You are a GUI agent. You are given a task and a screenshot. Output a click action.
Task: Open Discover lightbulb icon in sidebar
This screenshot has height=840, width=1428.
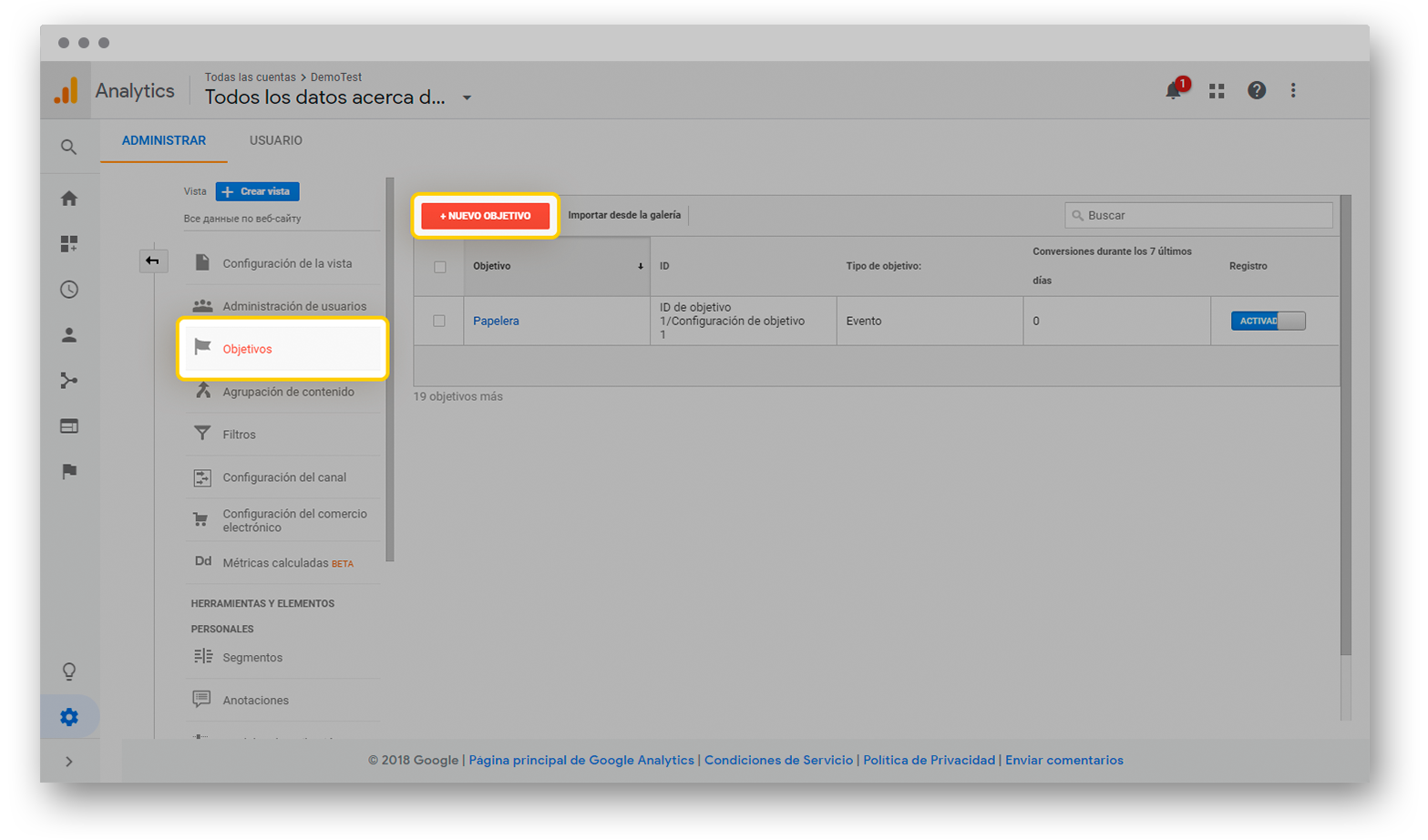tap(69, 671)
